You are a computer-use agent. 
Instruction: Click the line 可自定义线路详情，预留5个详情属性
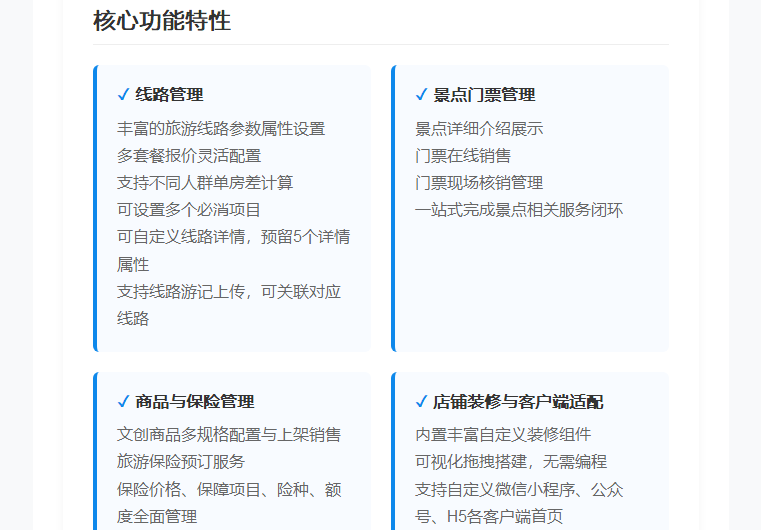point(233,250)
